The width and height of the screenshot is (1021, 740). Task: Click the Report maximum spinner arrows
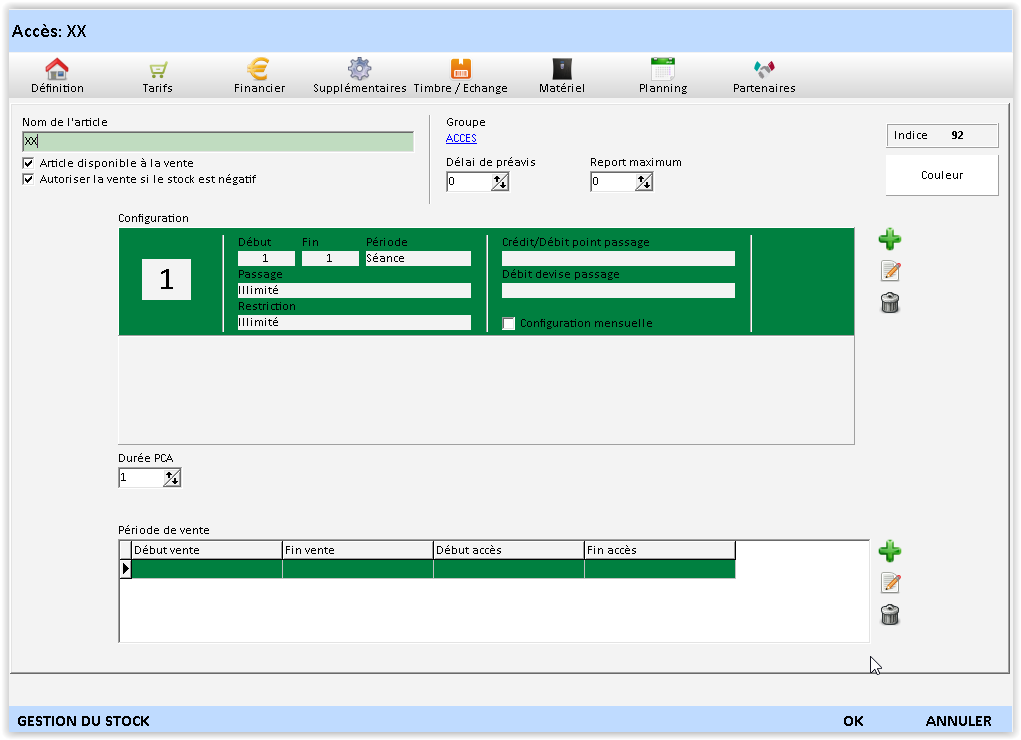click(644, 182)
